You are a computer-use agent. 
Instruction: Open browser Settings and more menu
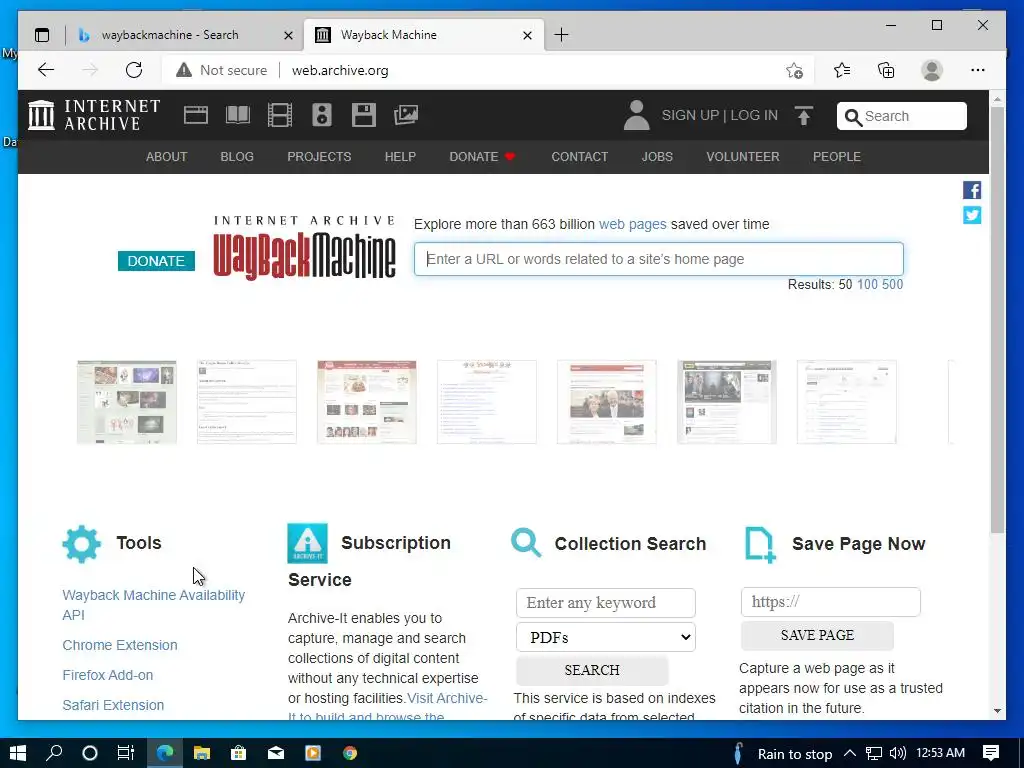pyautogui.click(x=978, y=70)
